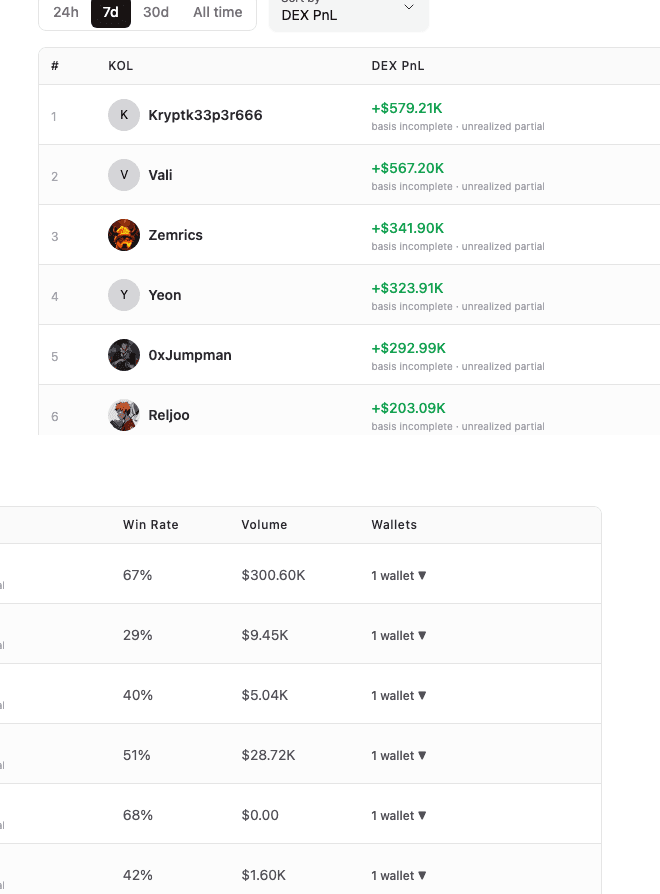Click the Wallets column header
The height and width of the screenshot is (894, 660).
click(x=394, y=525)
